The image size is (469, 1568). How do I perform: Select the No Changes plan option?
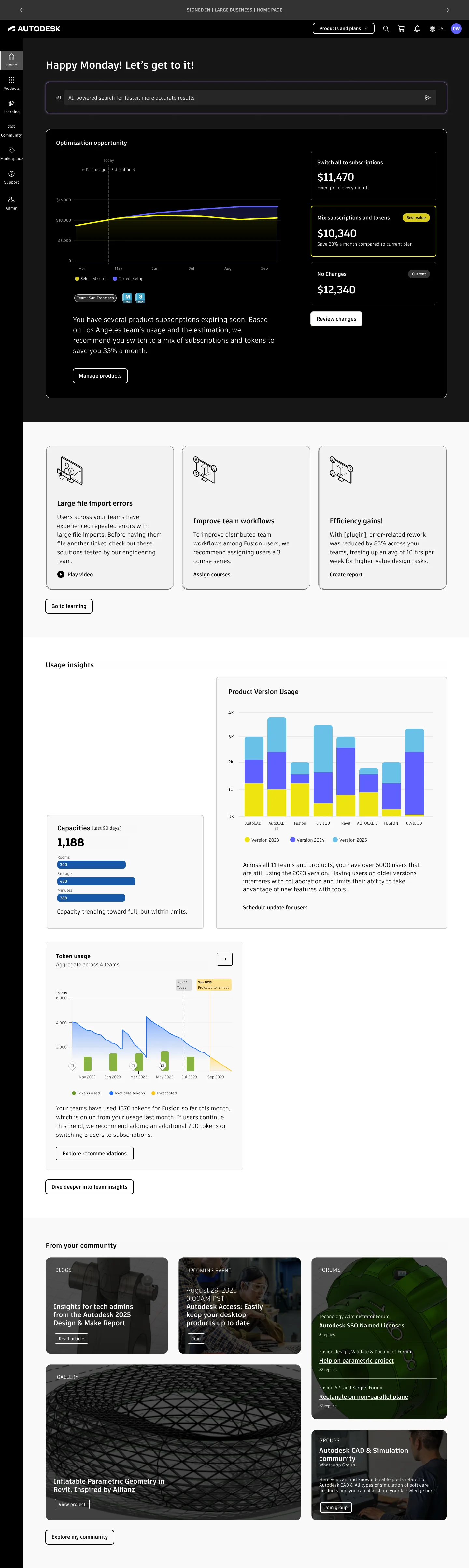click(373, 283)
